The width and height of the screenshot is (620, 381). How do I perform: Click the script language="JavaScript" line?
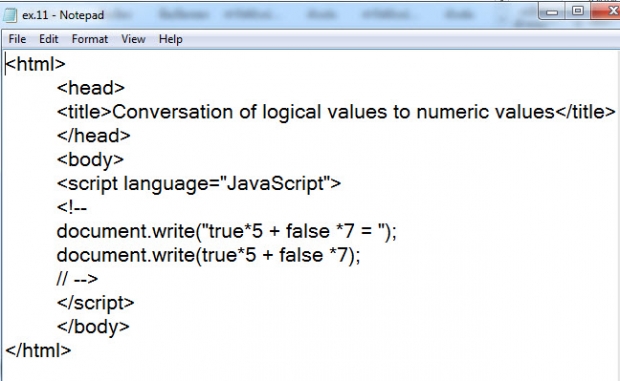click(199, 184)
